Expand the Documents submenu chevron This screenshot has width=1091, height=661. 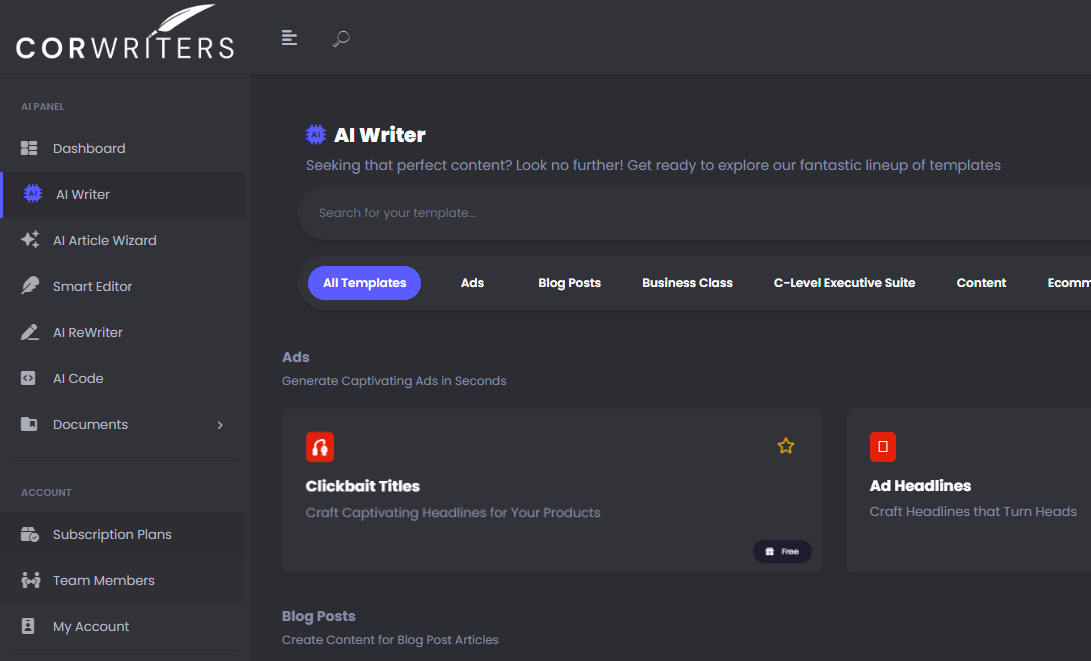(x=220, y=425)
